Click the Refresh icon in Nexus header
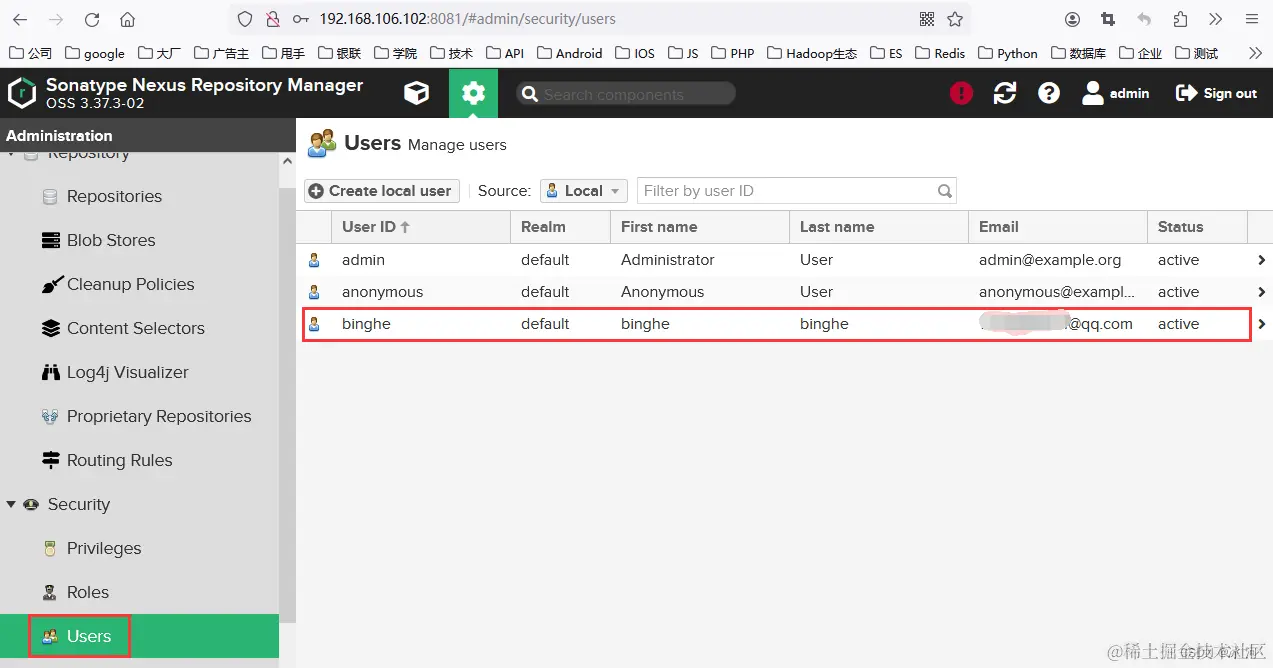The height and width of the screenshot is (668, 1273). tap(1005, 93)
